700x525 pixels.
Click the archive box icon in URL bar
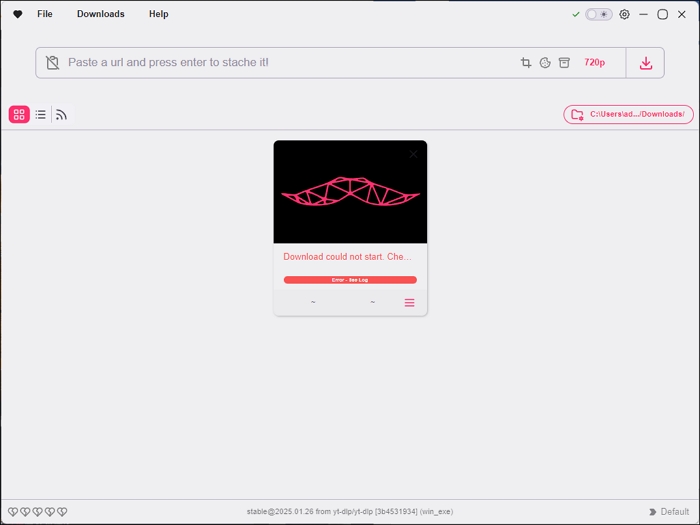point(564,63)
